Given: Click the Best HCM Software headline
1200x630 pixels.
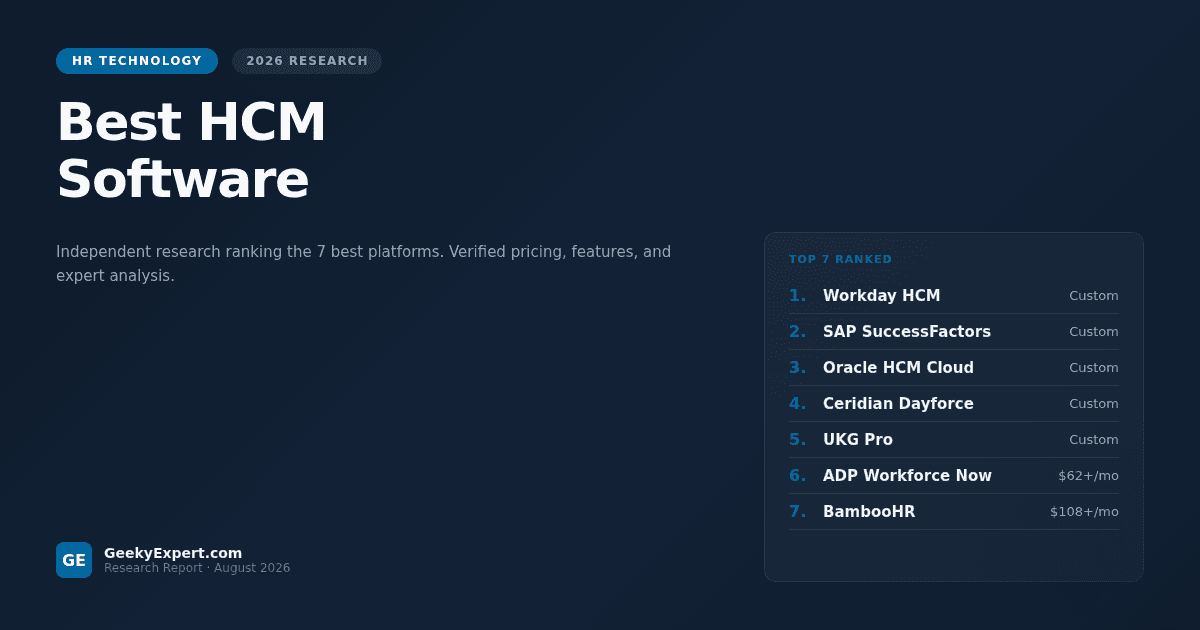Looking at the screenshot, I should point(192,151).
